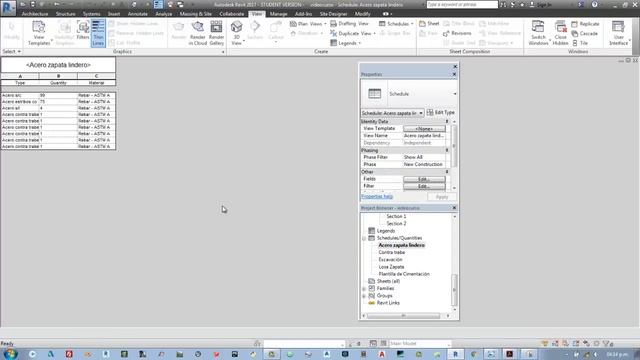Expand the Select panel dropdown
Image resolution: width=640 pixels, height=360 pixels.
[x=11, y=51]
